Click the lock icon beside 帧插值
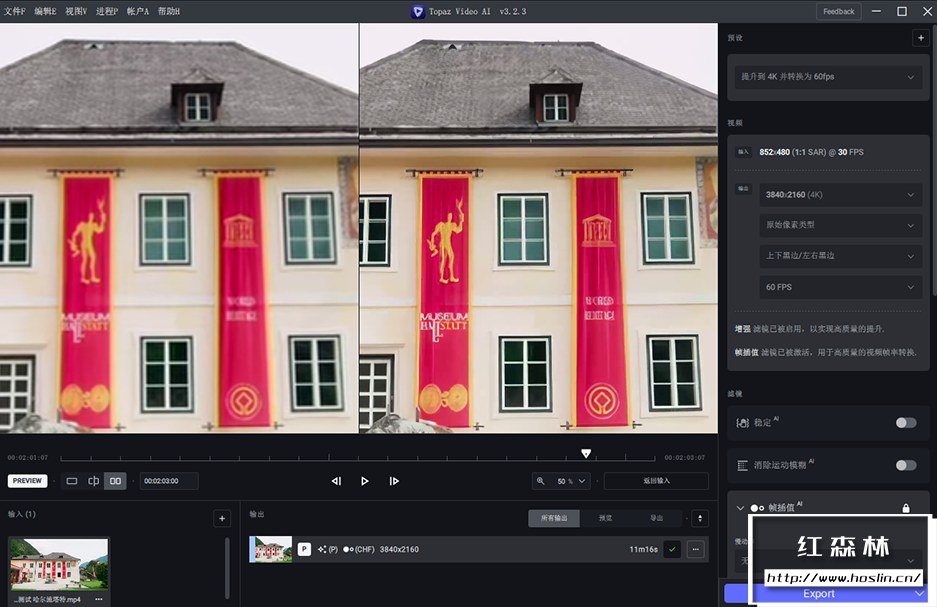The image size is (937, 607). [906, 508]
